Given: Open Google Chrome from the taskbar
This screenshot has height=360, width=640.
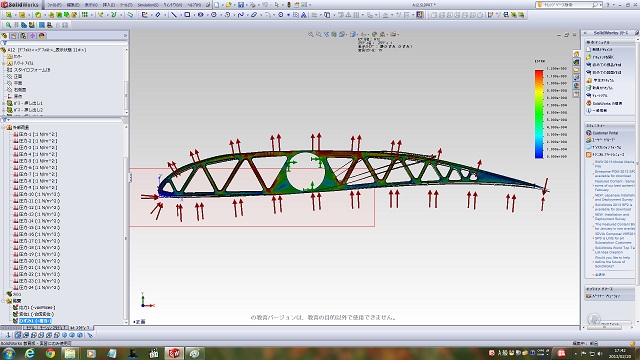Looking at the screenshot, I should pyautogui.click(x=50, y=353).
